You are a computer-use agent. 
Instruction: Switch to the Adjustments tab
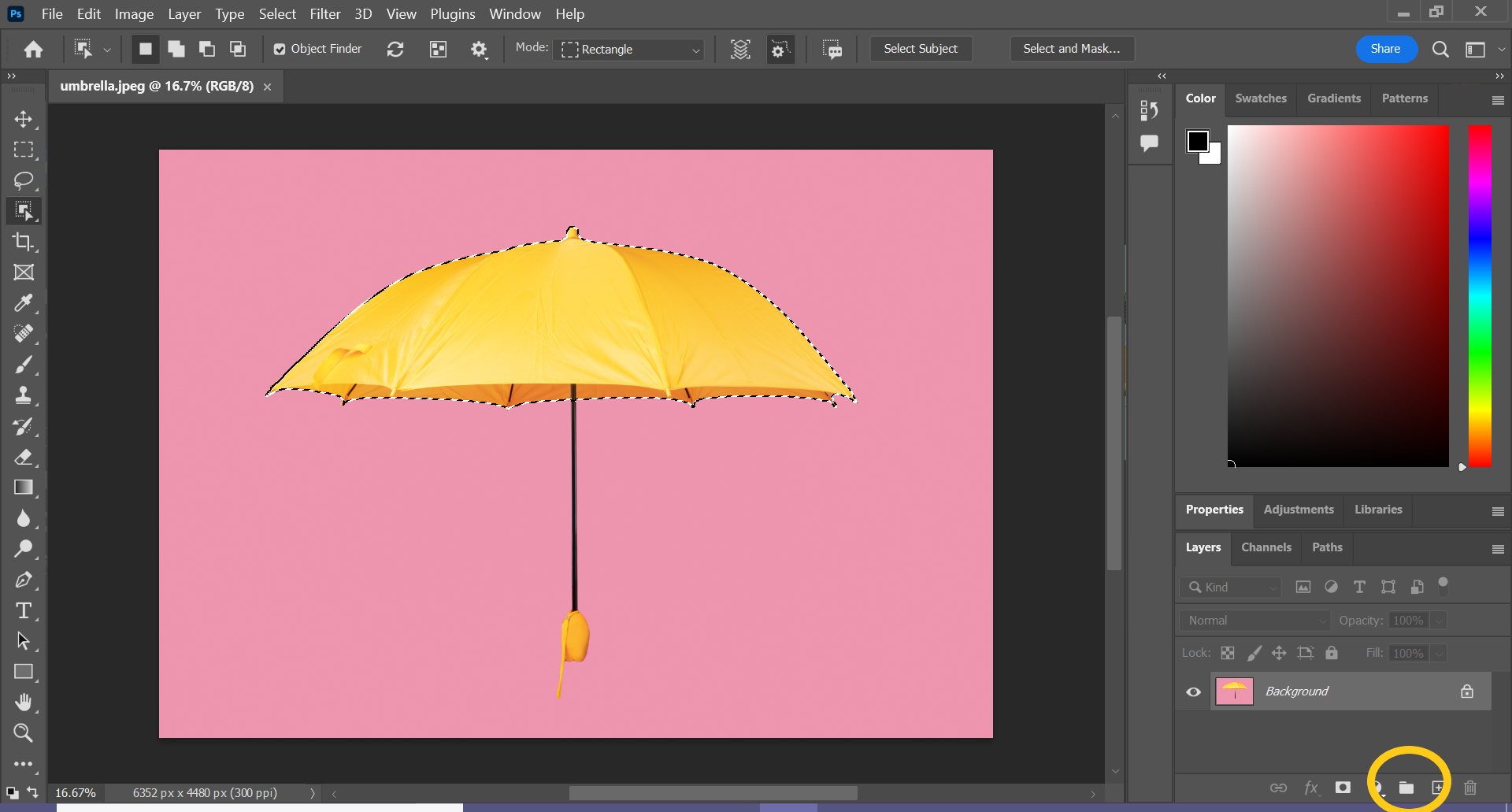point(1299,510)
